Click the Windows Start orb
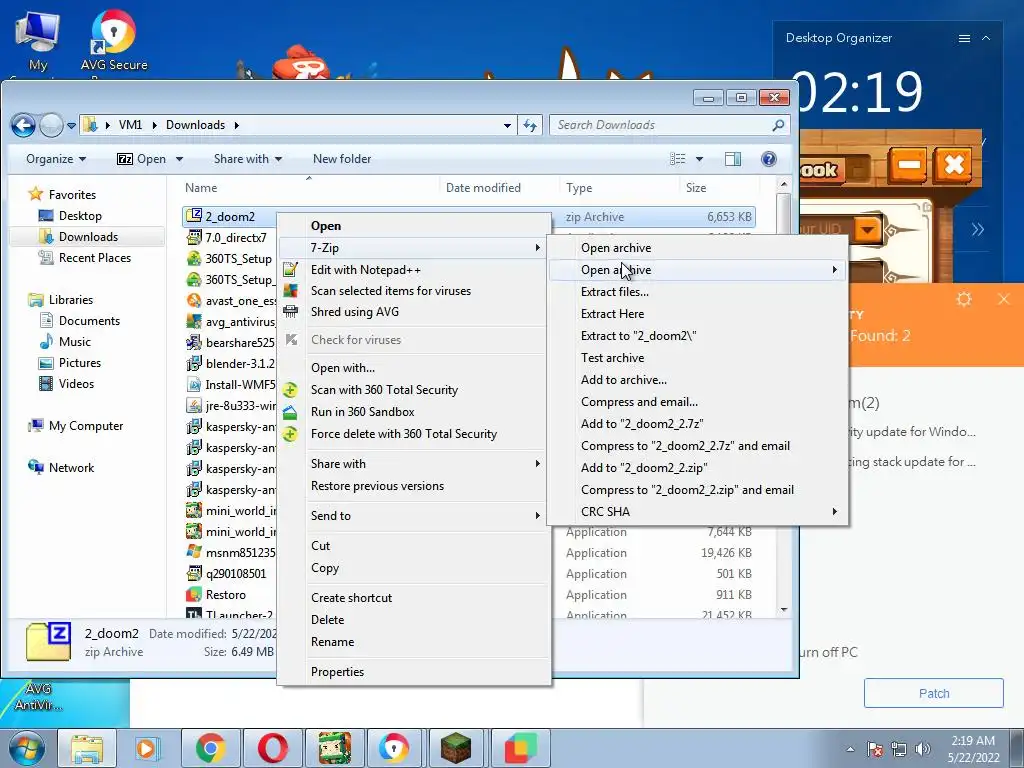 pyautogui.click(x=26, y=748)
